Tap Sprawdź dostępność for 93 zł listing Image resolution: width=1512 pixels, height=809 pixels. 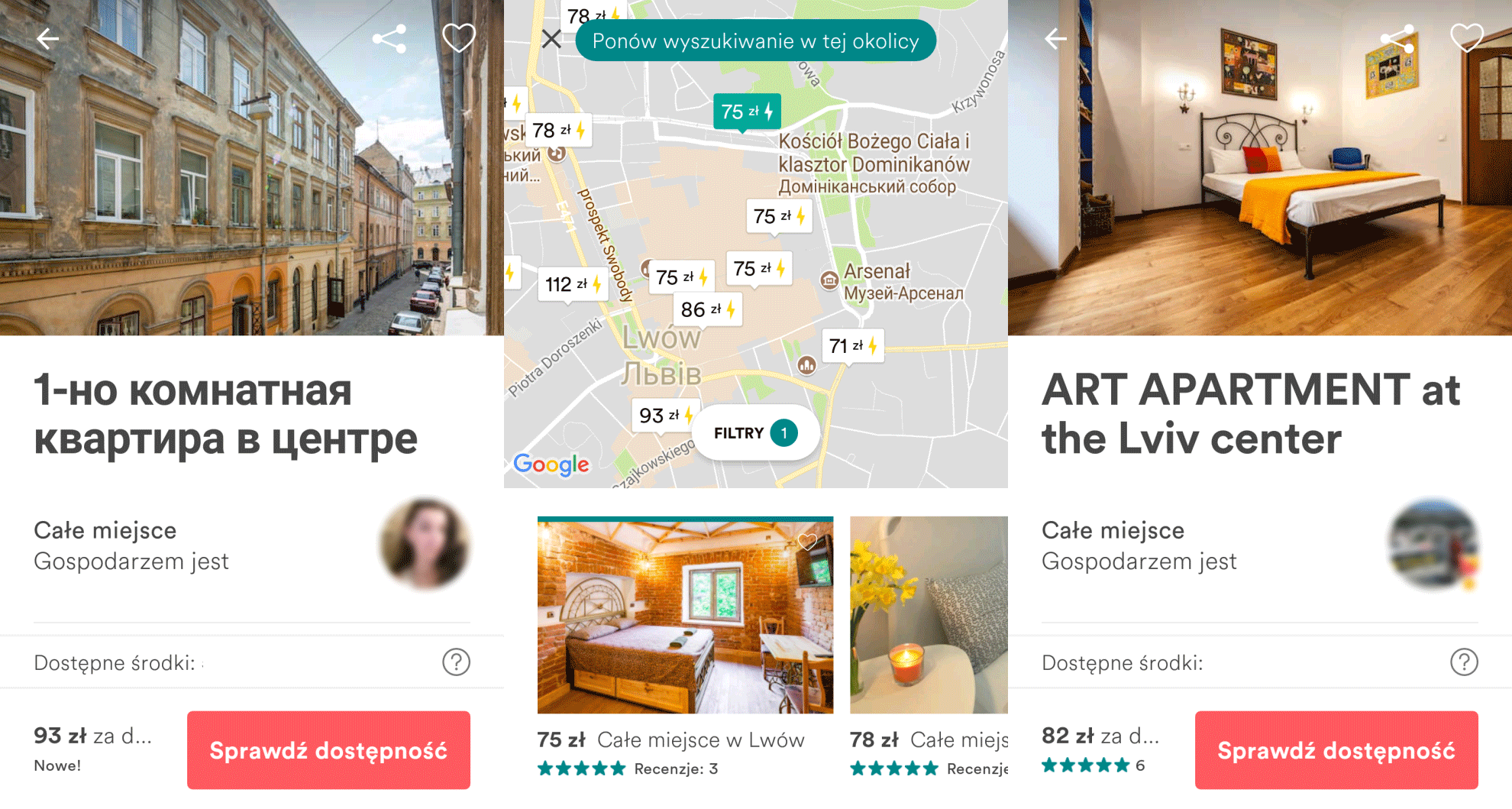pos(328,750)
